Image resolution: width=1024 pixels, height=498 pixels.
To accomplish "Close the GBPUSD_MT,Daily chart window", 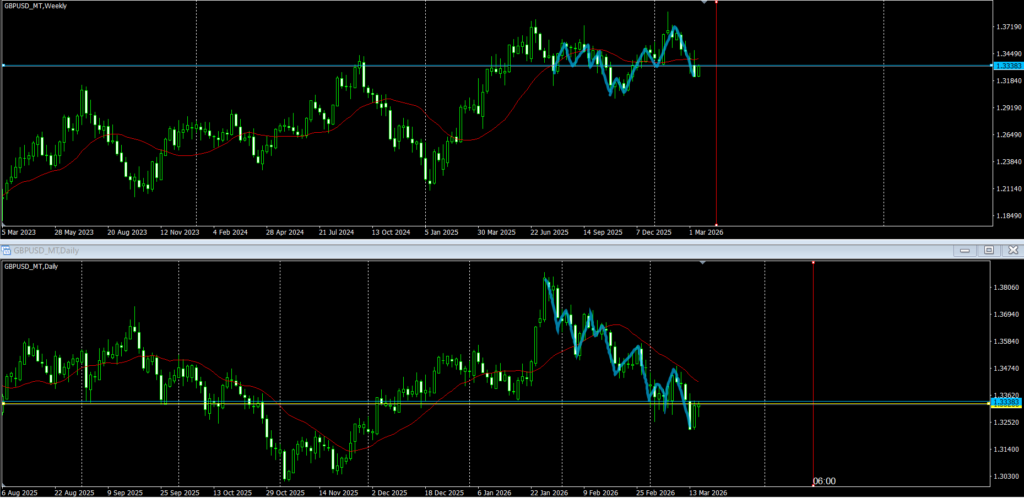I will pyautogui.click(x=1012, y=249).
